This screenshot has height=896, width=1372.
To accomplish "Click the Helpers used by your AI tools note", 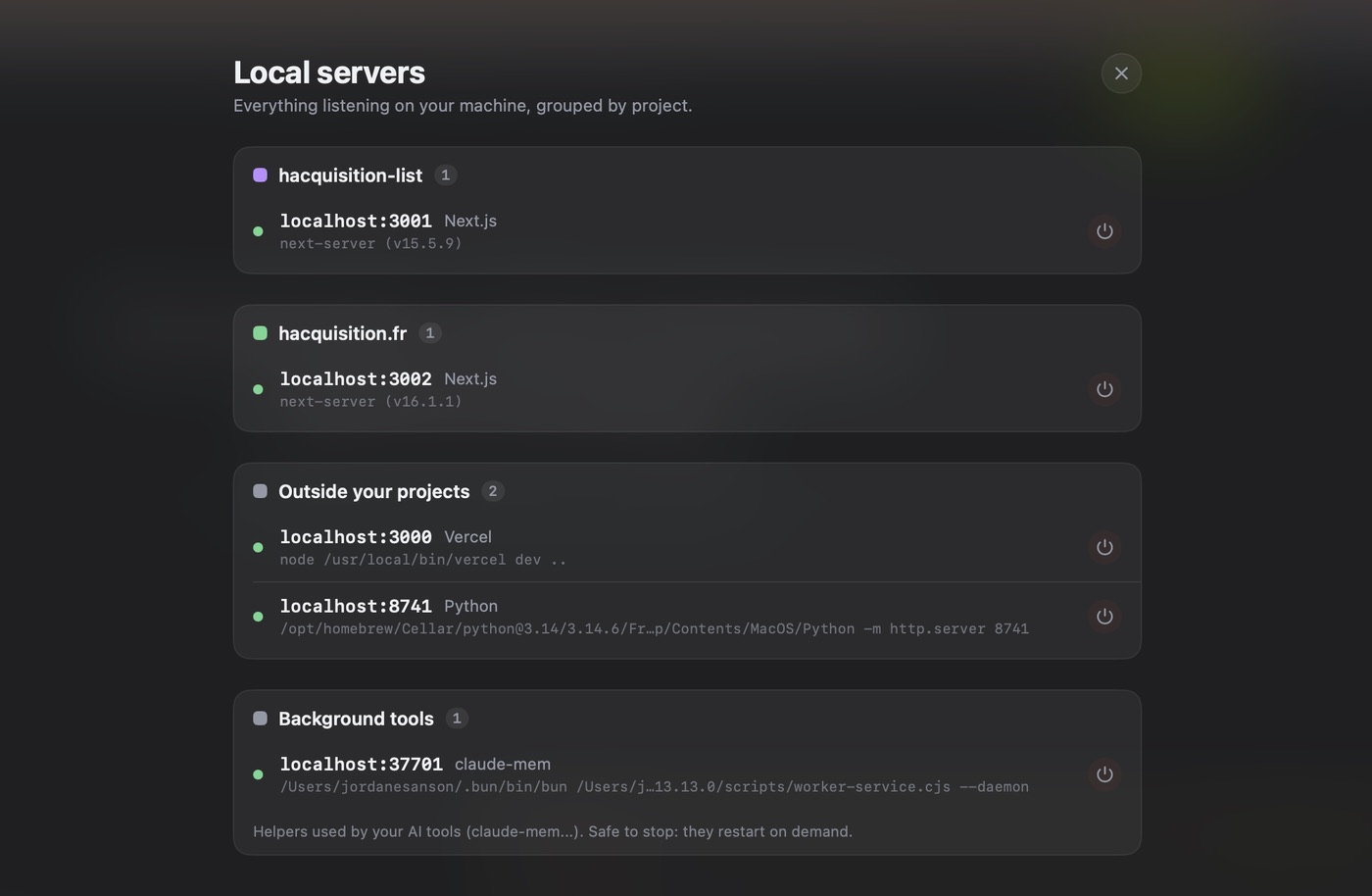I will pyautogui.click(x=553, y=831).
